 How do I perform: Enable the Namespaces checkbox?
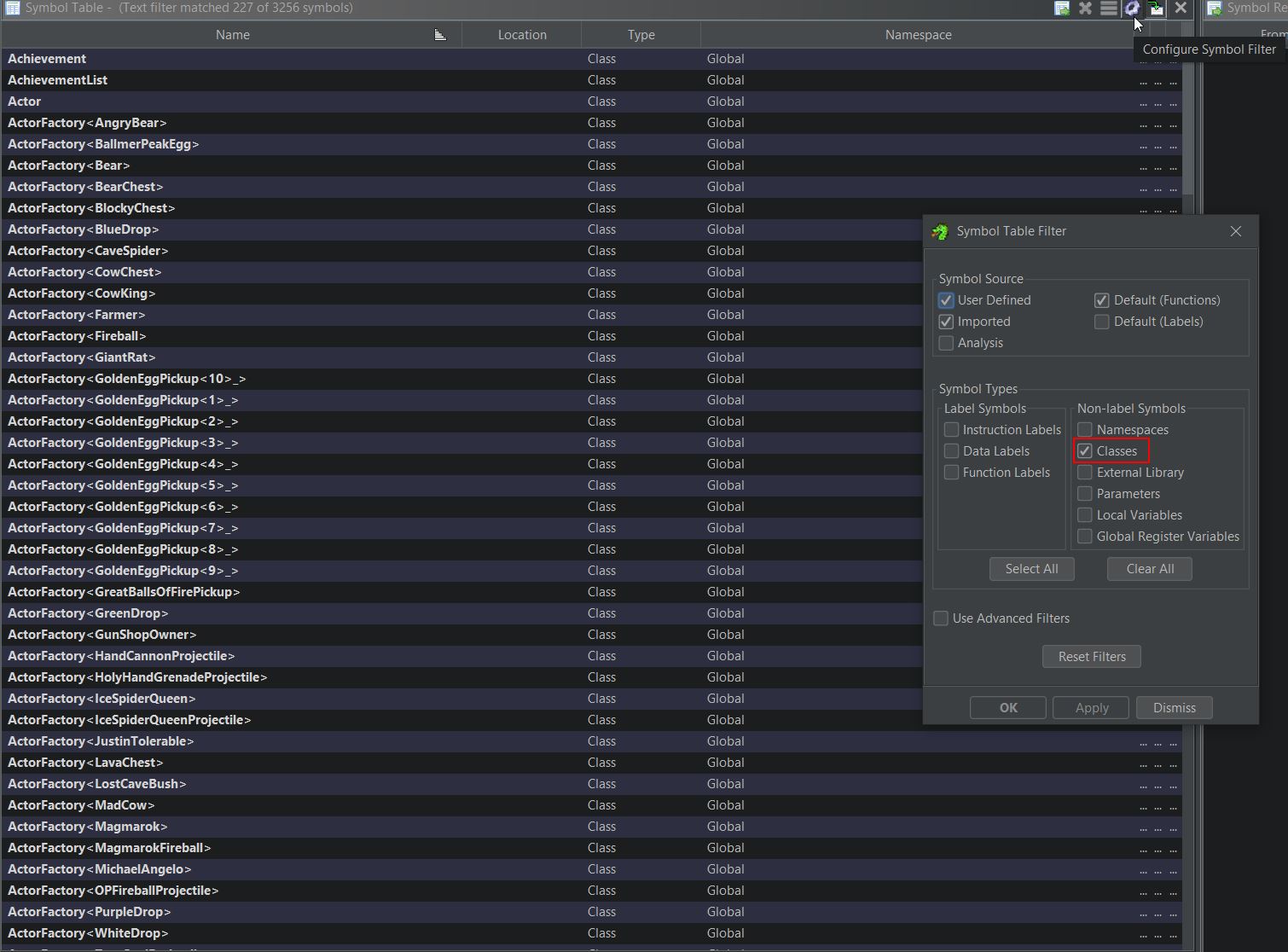pos(1085,430)
